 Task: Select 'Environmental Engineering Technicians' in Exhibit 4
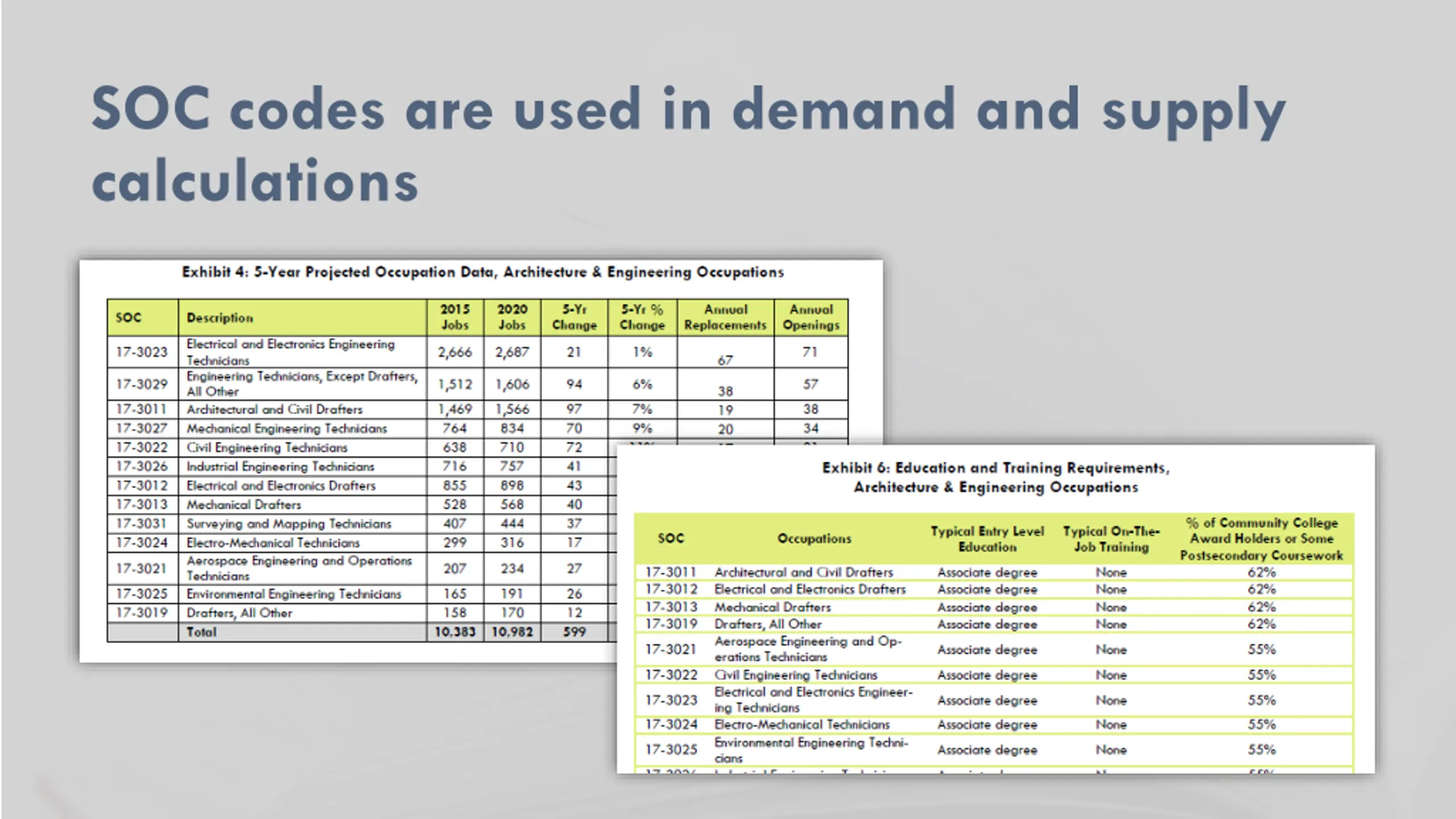tap(293, 594)
